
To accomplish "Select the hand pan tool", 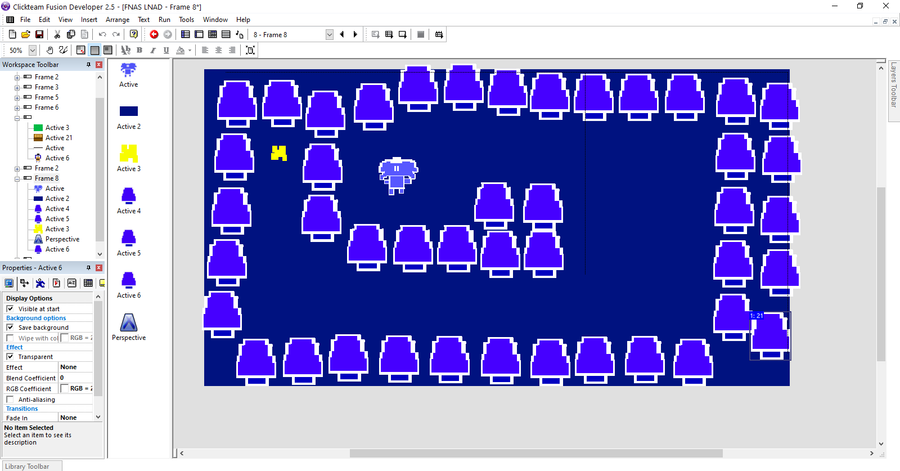I will coord(50,50).
